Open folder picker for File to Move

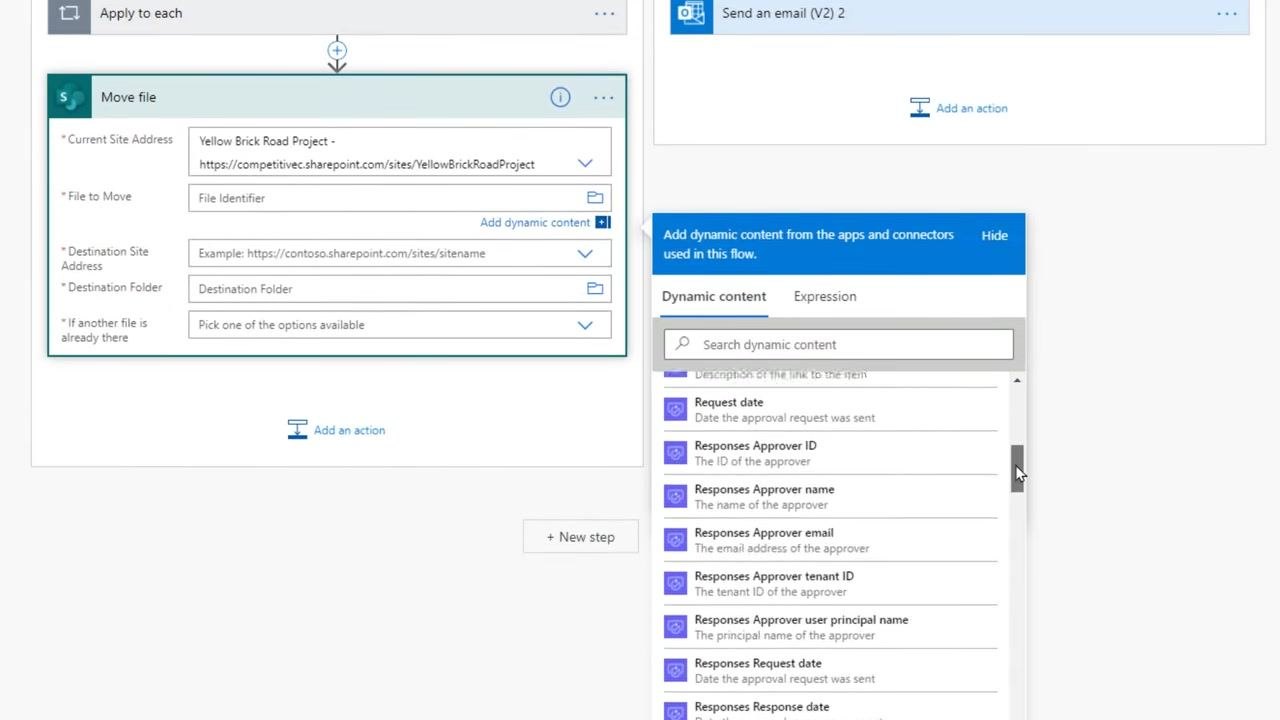click(x=595, y=198)
